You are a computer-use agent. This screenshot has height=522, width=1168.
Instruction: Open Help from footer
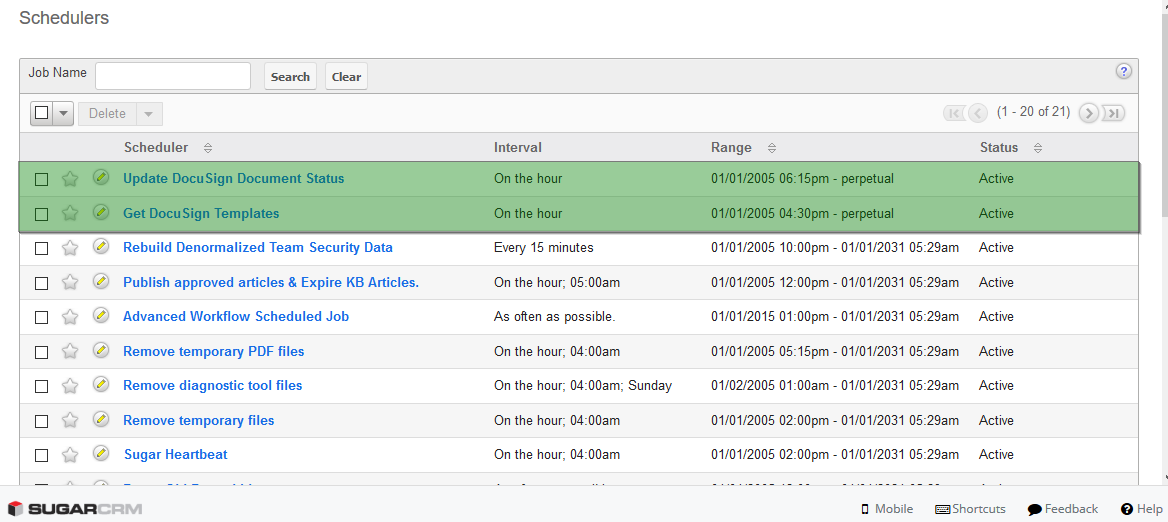(1142, 509)
